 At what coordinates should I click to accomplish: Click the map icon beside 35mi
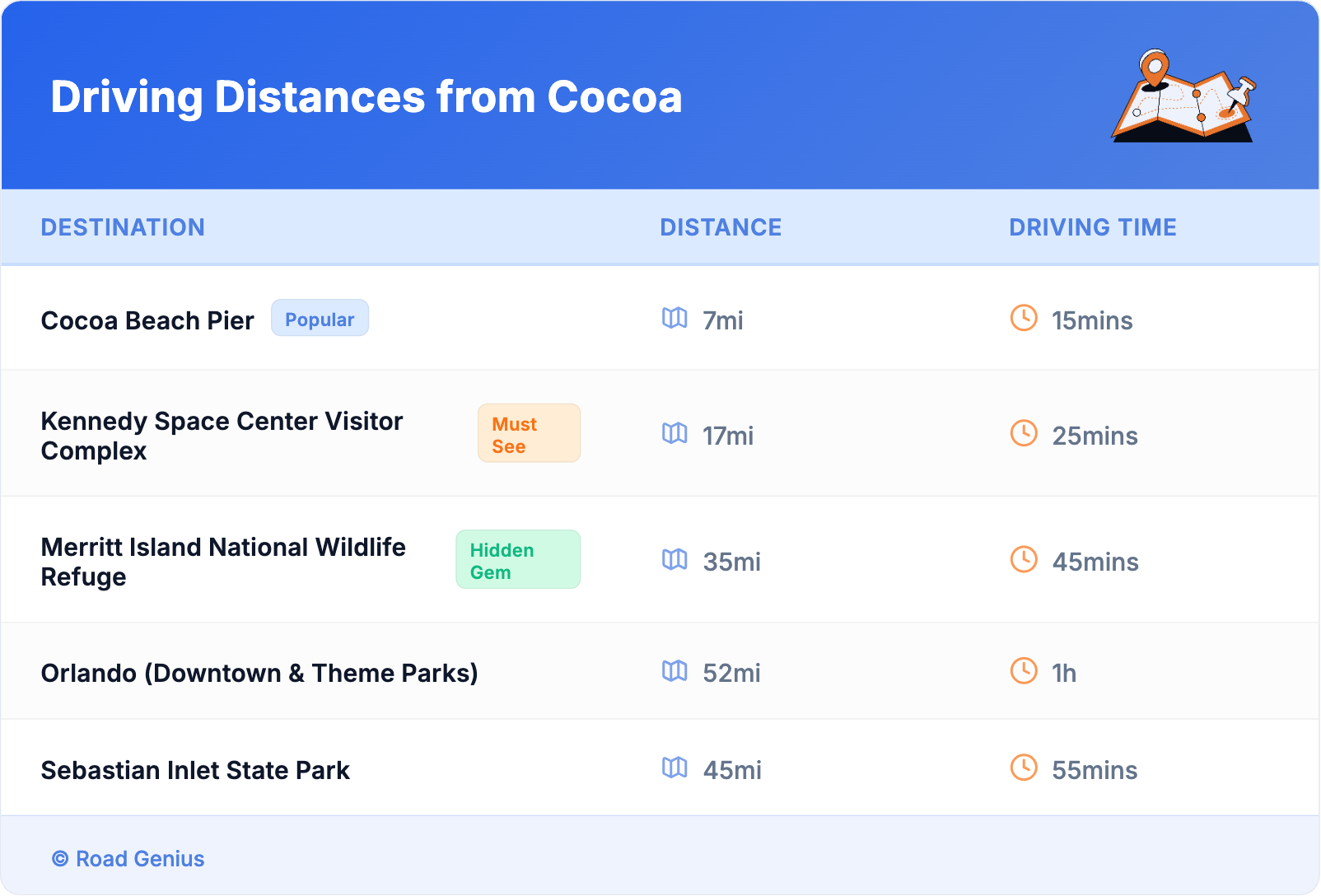click(x=675, y=560)
